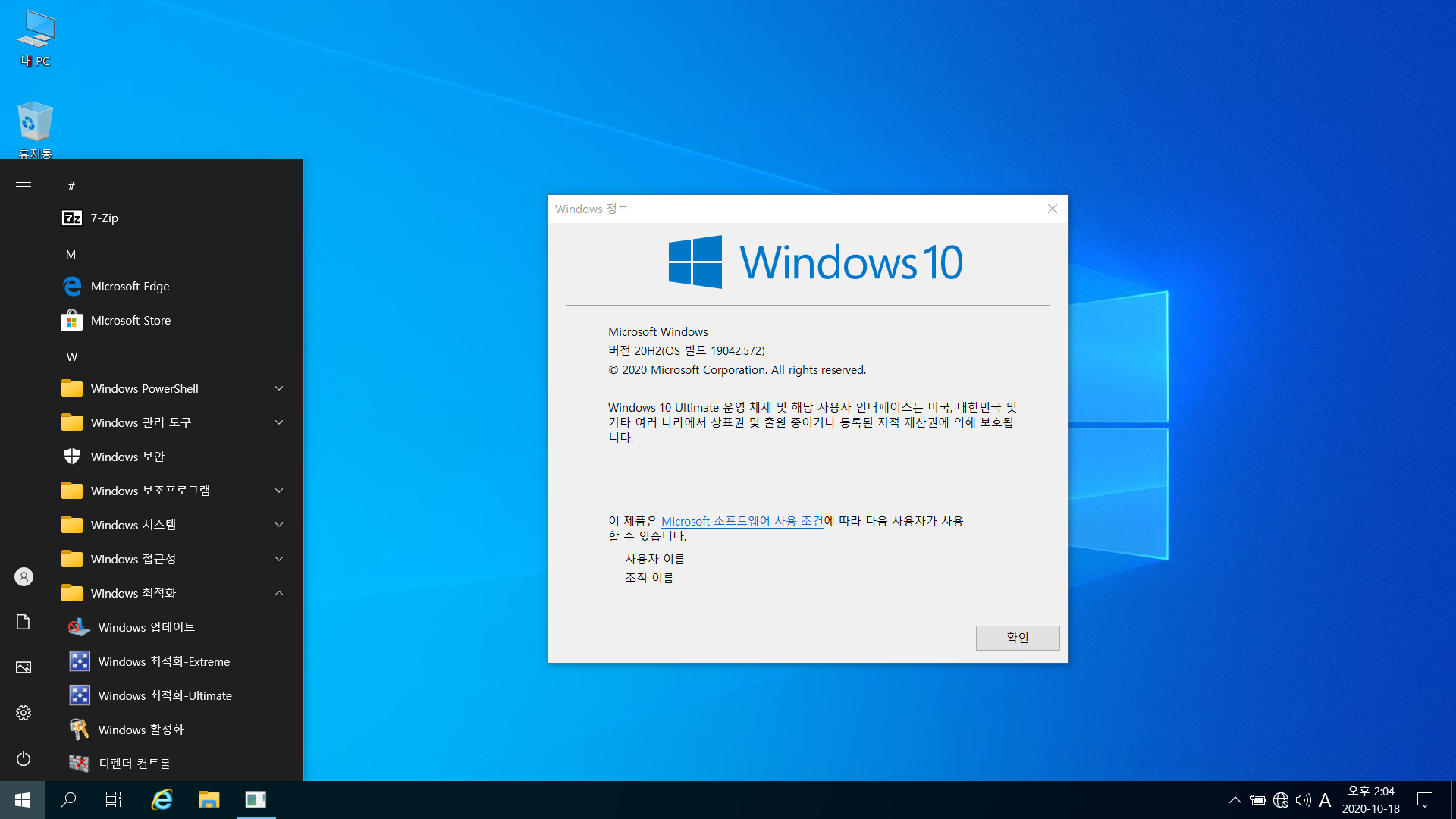
Task: Launch Microsoft Edge from Start list
Action: coord(174,287)
